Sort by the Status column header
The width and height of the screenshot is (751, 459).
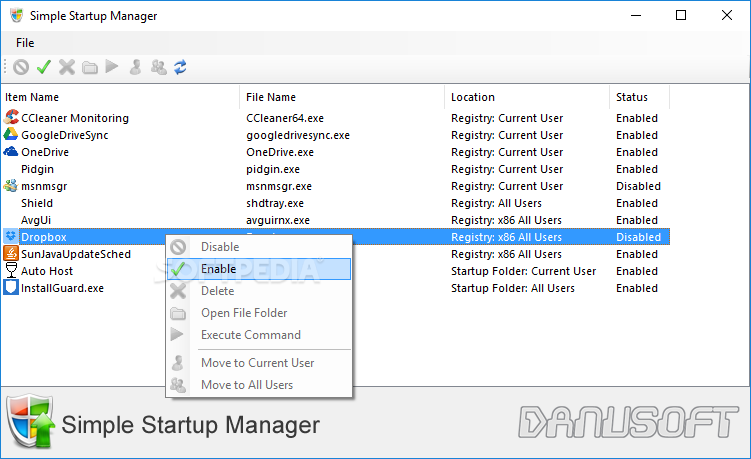click(639, 97)
